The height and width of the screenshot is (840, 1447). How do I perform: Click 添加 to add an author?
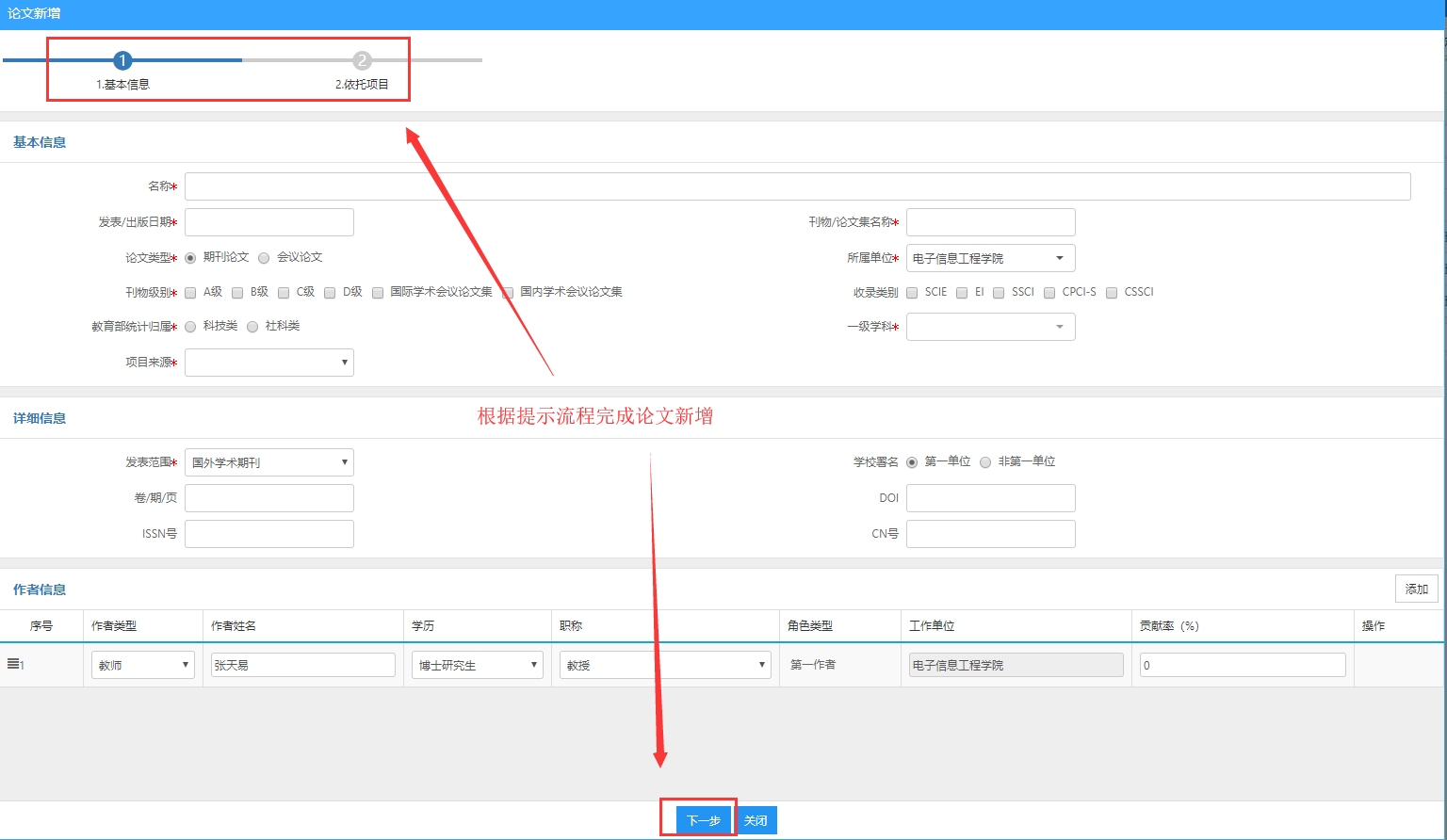pyautogui.click(x=1416, y=589)
